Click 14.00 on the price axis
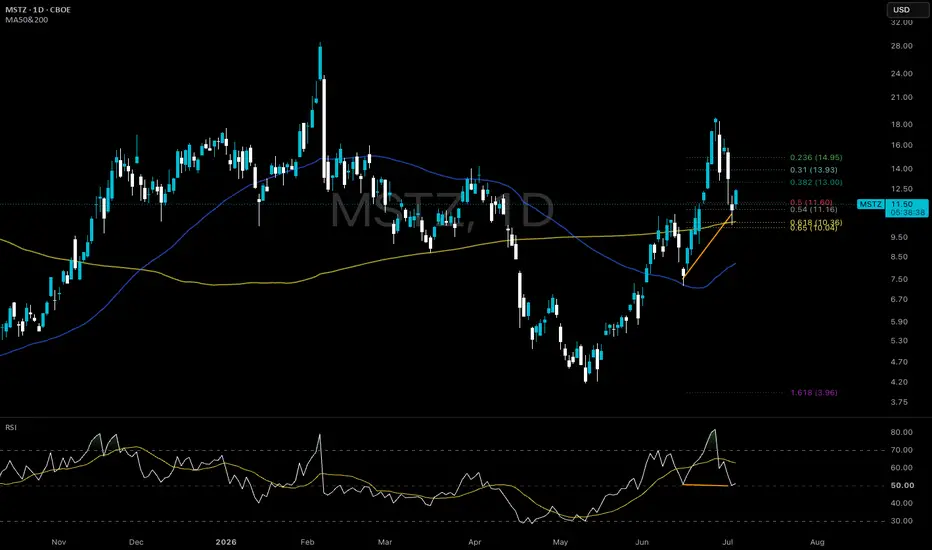Screen dimensions: 932x550 click(x=902, y=169)
